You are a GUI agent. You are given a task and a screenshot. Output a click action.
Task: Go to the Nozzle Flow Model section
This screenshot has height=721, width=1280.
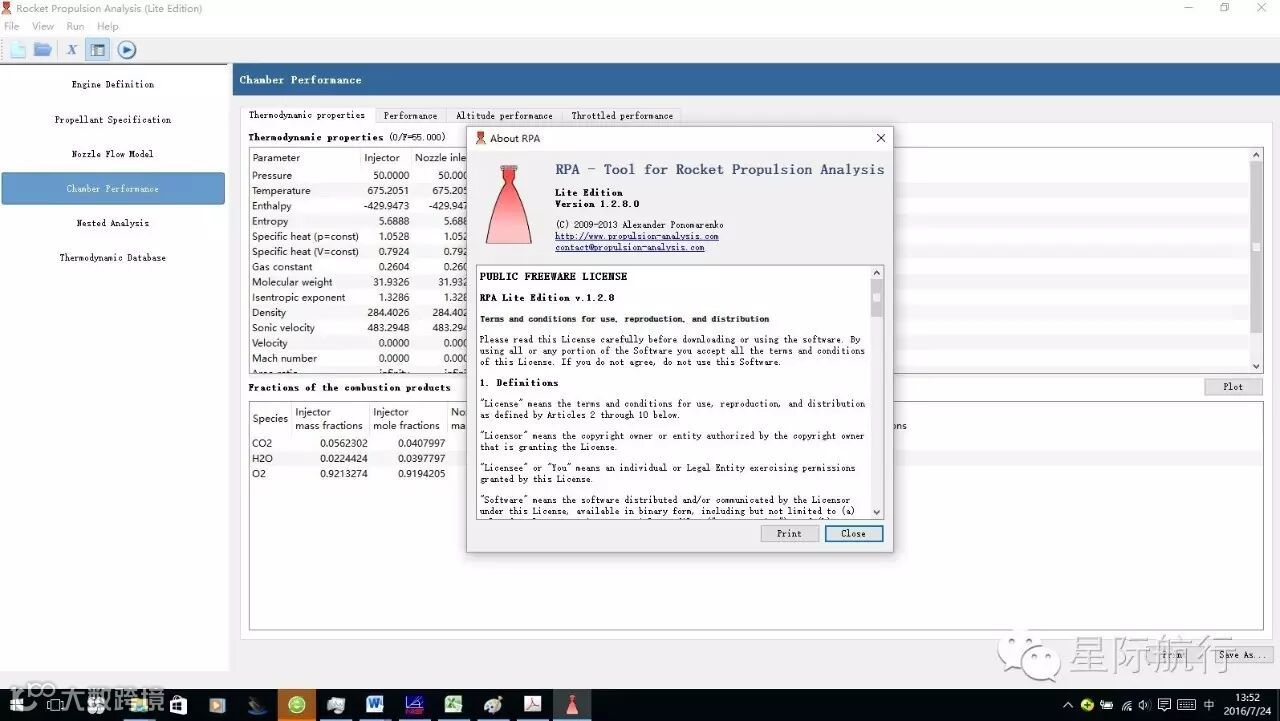tap(113, 154)
